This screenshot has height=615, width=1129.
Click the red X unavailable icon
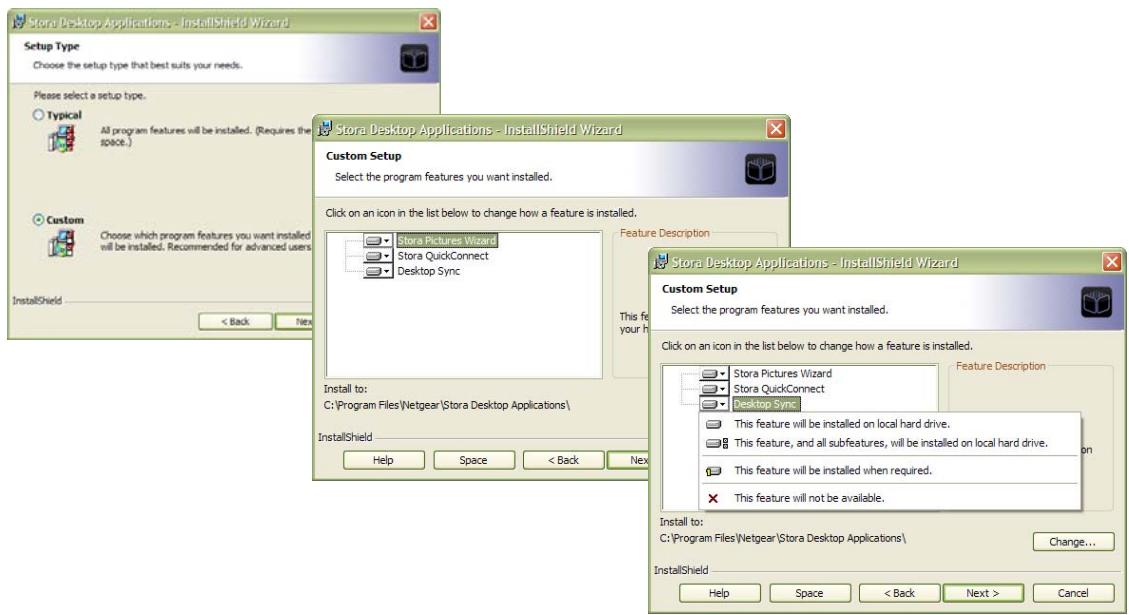pos(713,498)
